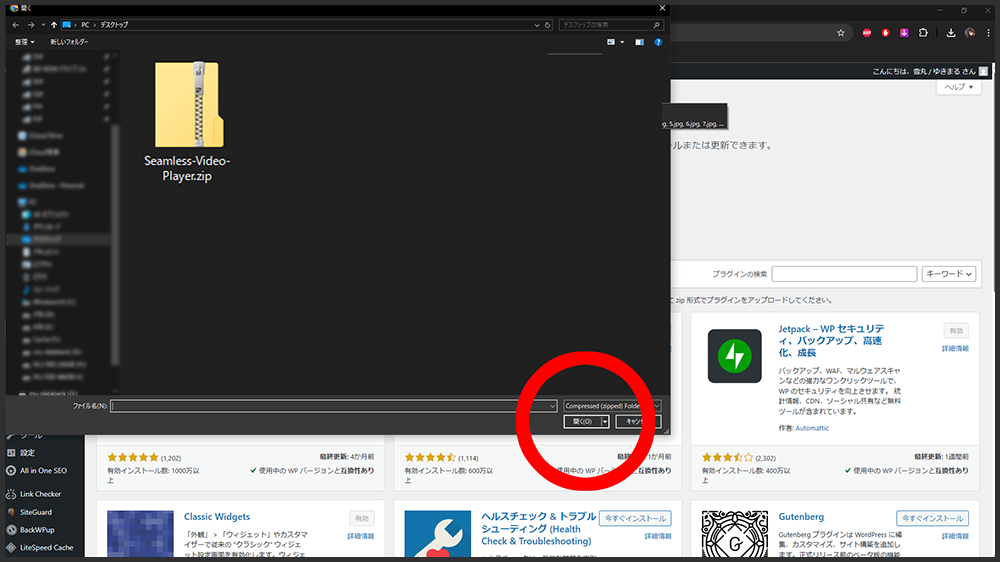The width and height of the screenshot is (1000, 562).
Task: Click the PC breadcrumb in address bar
Action: tap(85, 25)
